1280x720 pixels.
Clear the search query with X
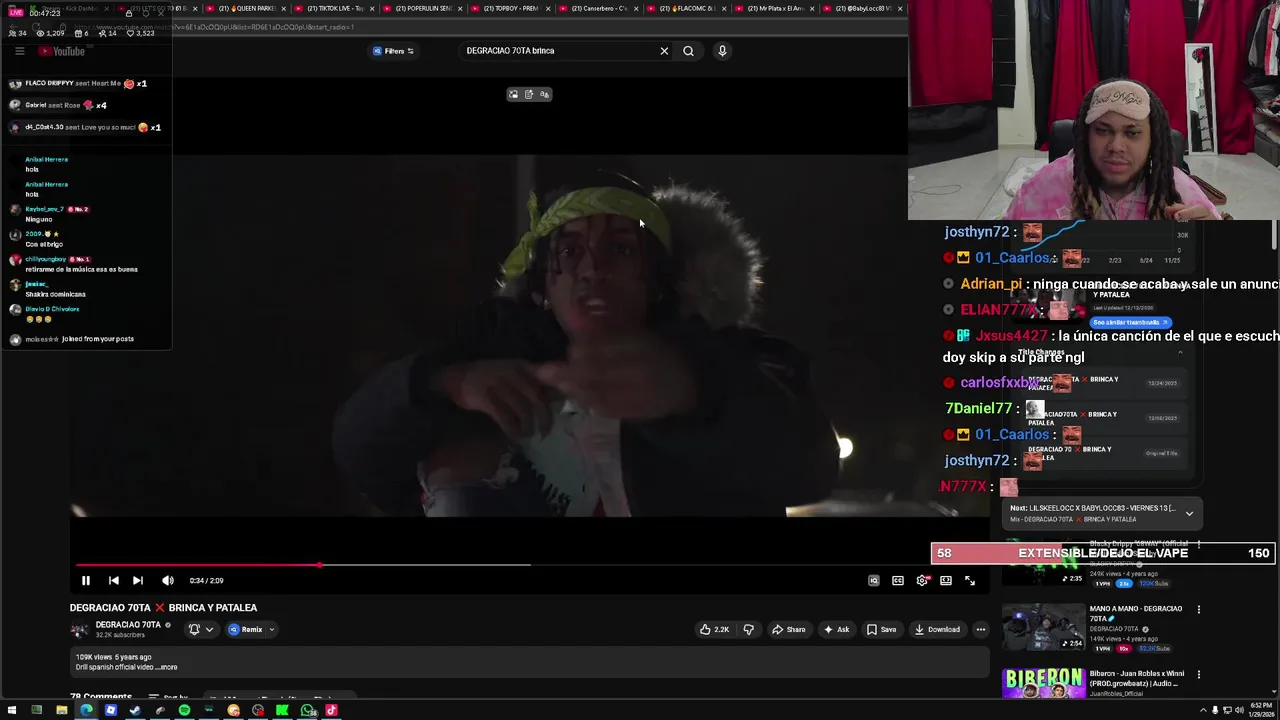tap(664, 51)
